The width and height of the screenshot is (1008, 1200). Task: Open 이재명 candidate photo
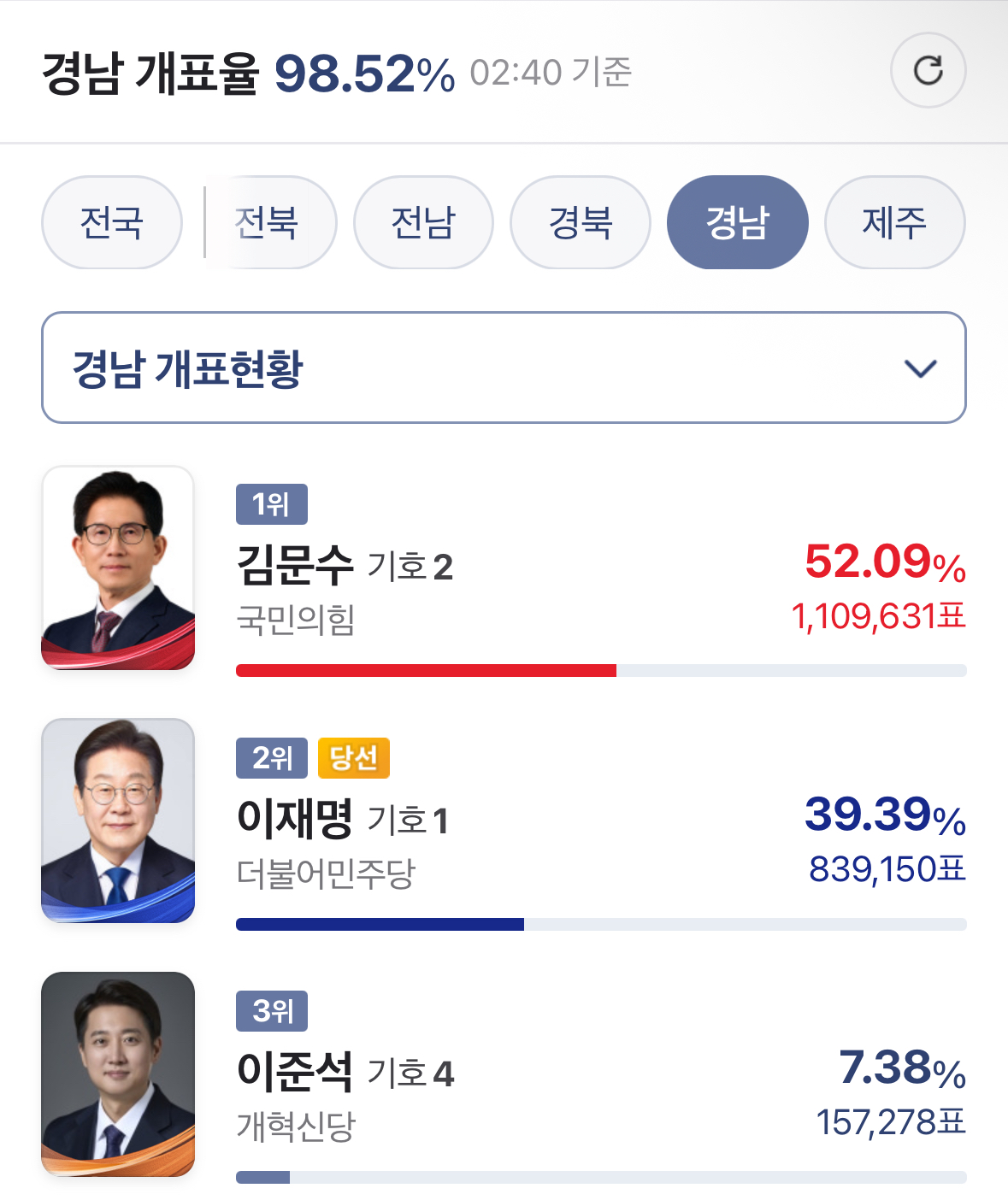(x=118, y=821)
